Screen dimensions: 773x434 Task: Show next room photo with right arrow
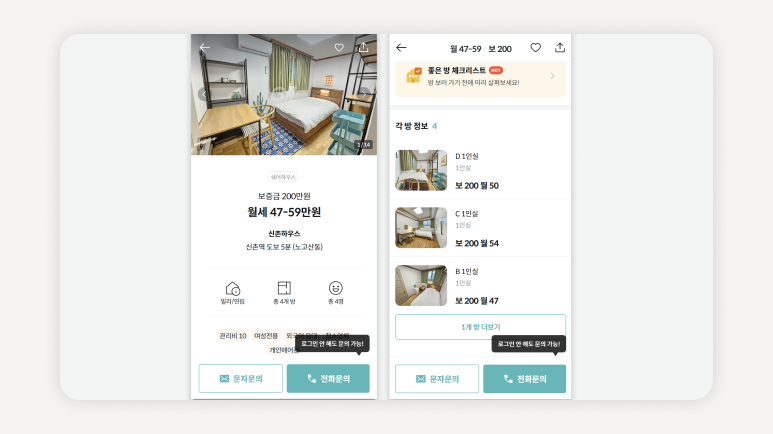364,93
